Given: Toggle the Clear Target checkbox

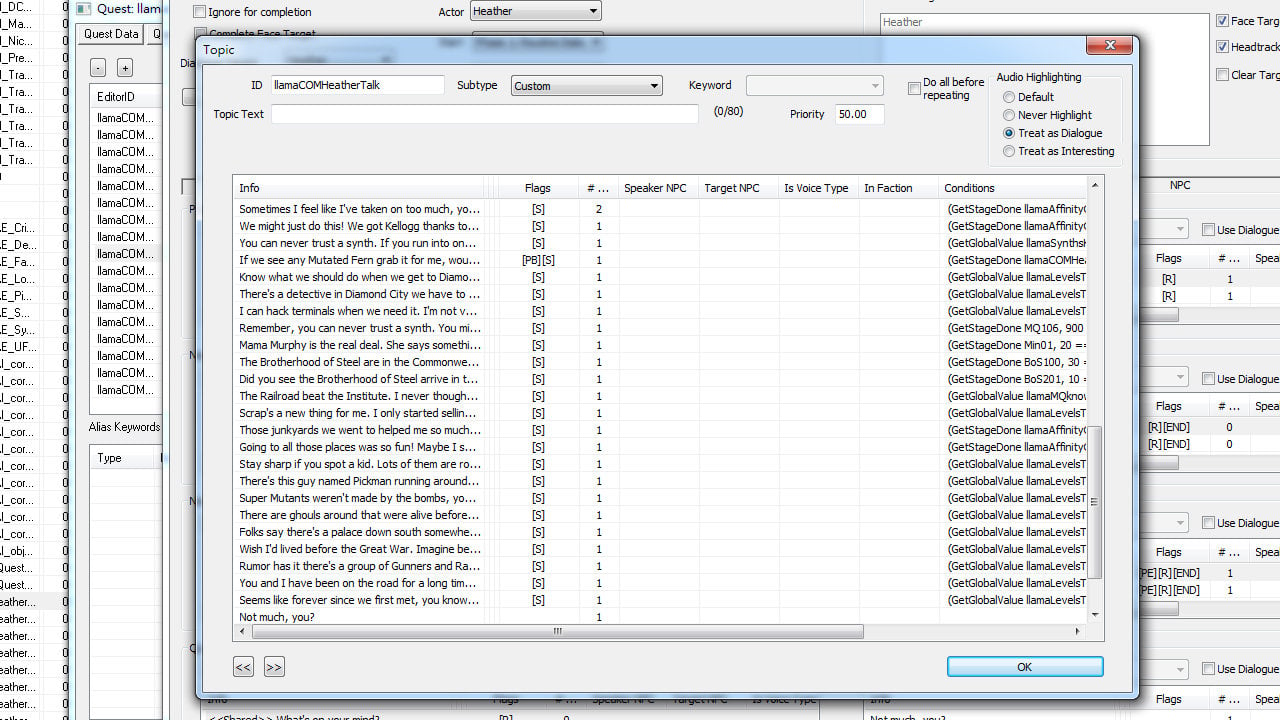Looking at the screenshot, I should pyautogui.click(x=1222, y=75).
